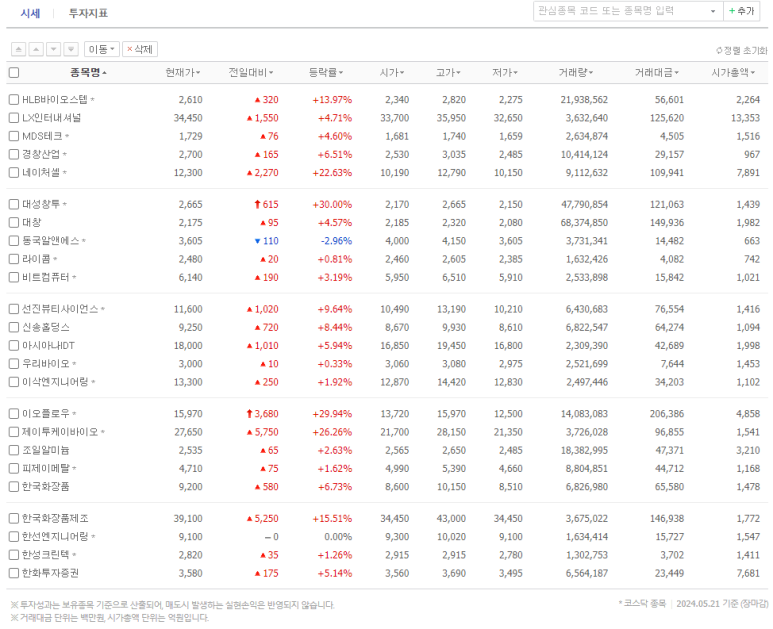Open the 피제이메탈 stock link
The width and height of the screenshot is (773, 629).
(x=46, y=468)
